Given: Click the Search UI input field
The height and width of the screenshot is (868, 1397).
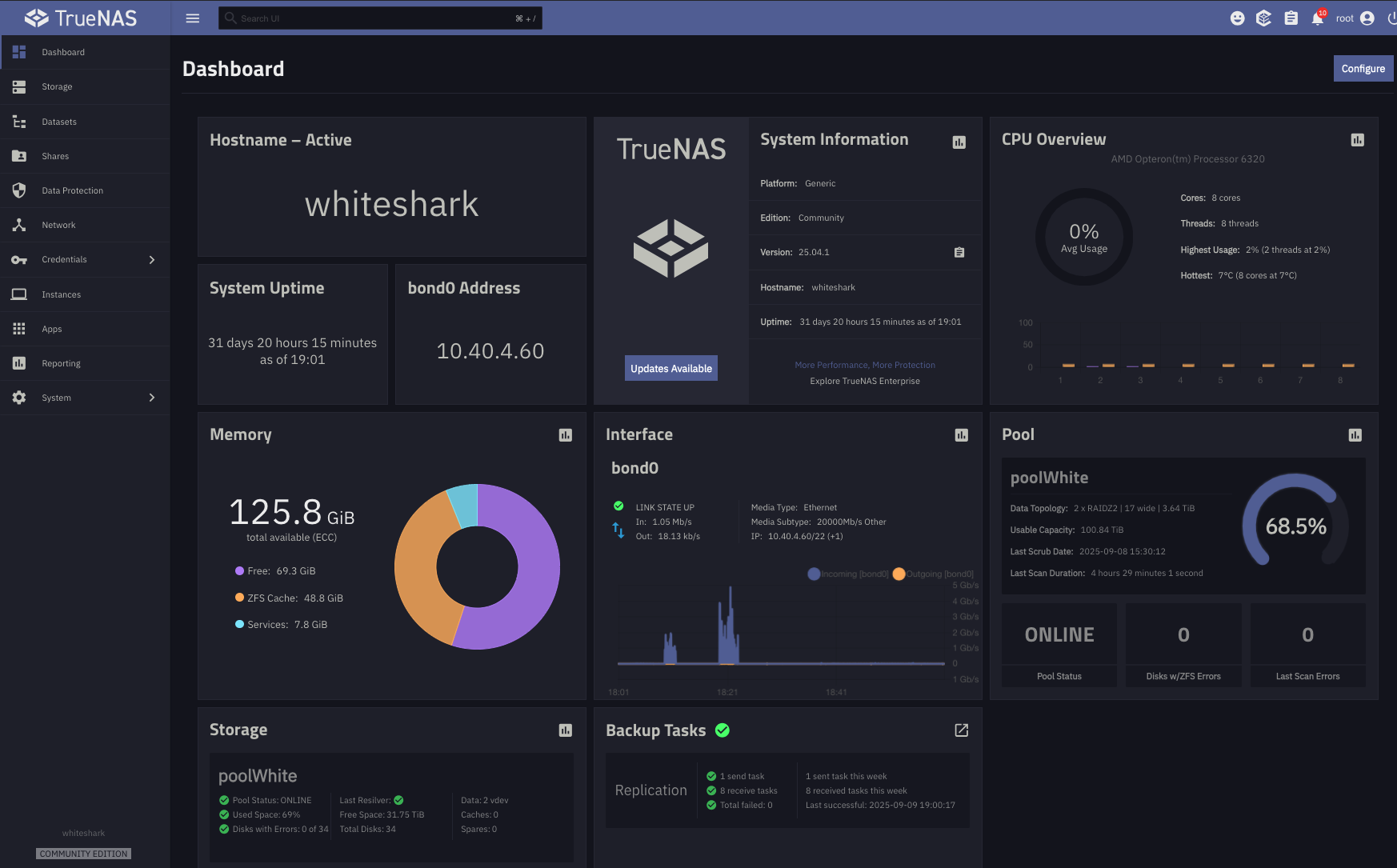Looking at the screenshot, I should [x=380, y=18].
